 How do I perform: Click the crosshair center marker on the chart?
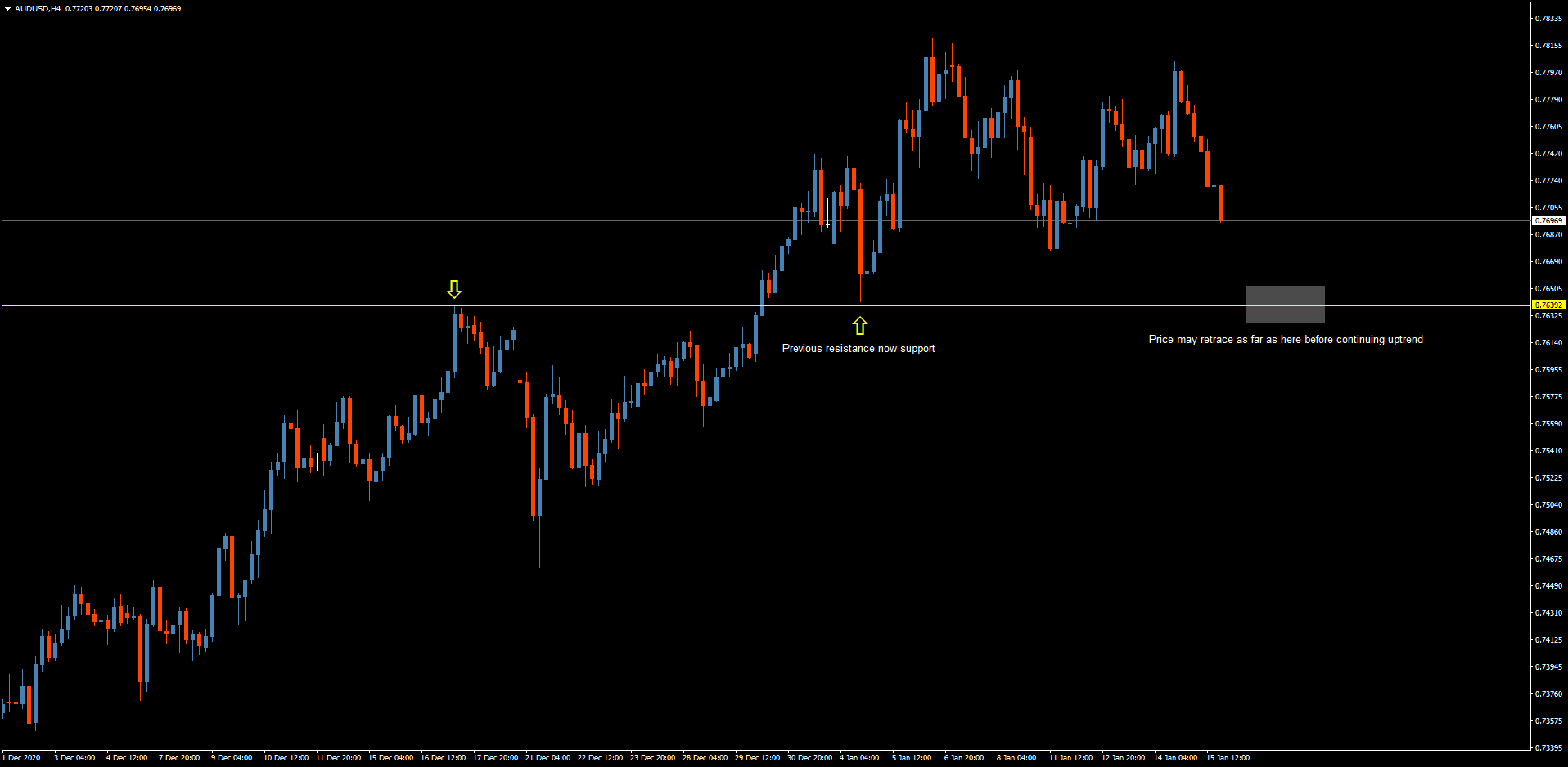click(x=827, y=223)
